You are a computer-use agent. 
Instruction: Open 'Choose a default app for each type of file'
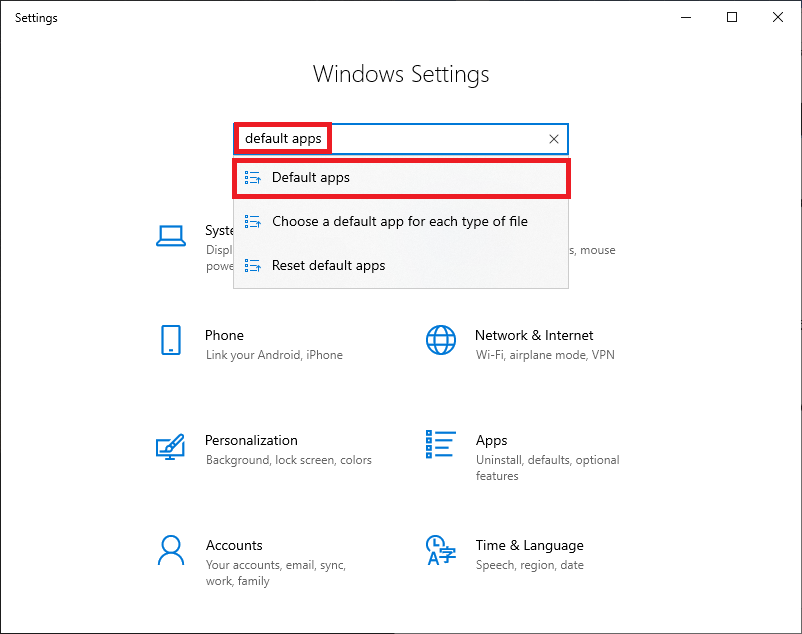(x=401, y=222)
